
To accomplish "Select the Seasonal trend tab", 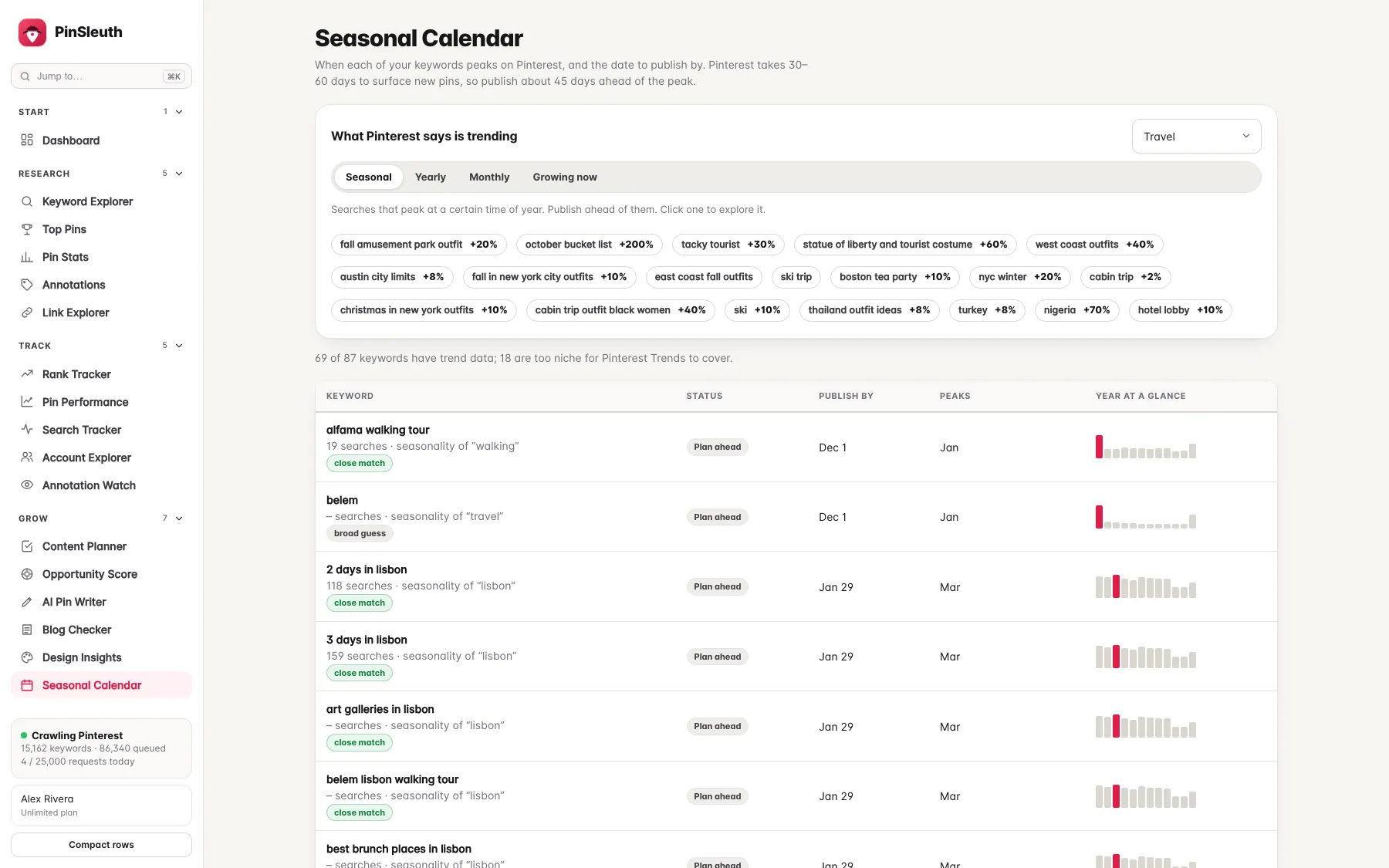I will tap(369, 177).
